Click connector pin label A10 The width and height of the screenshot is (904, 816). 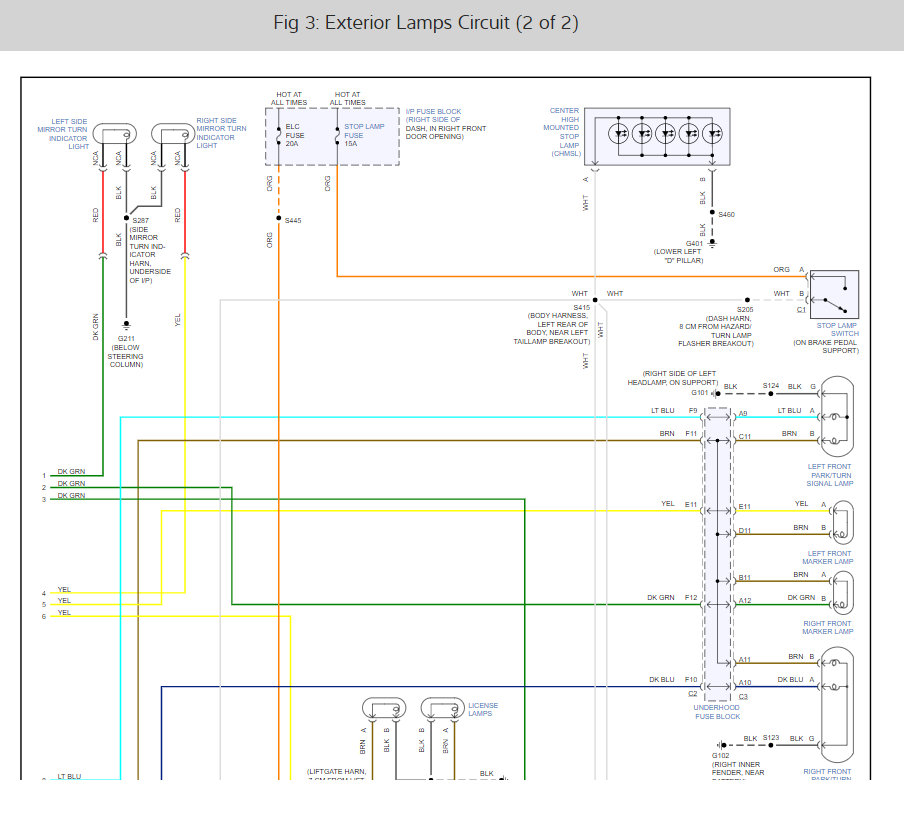(745, 682)
